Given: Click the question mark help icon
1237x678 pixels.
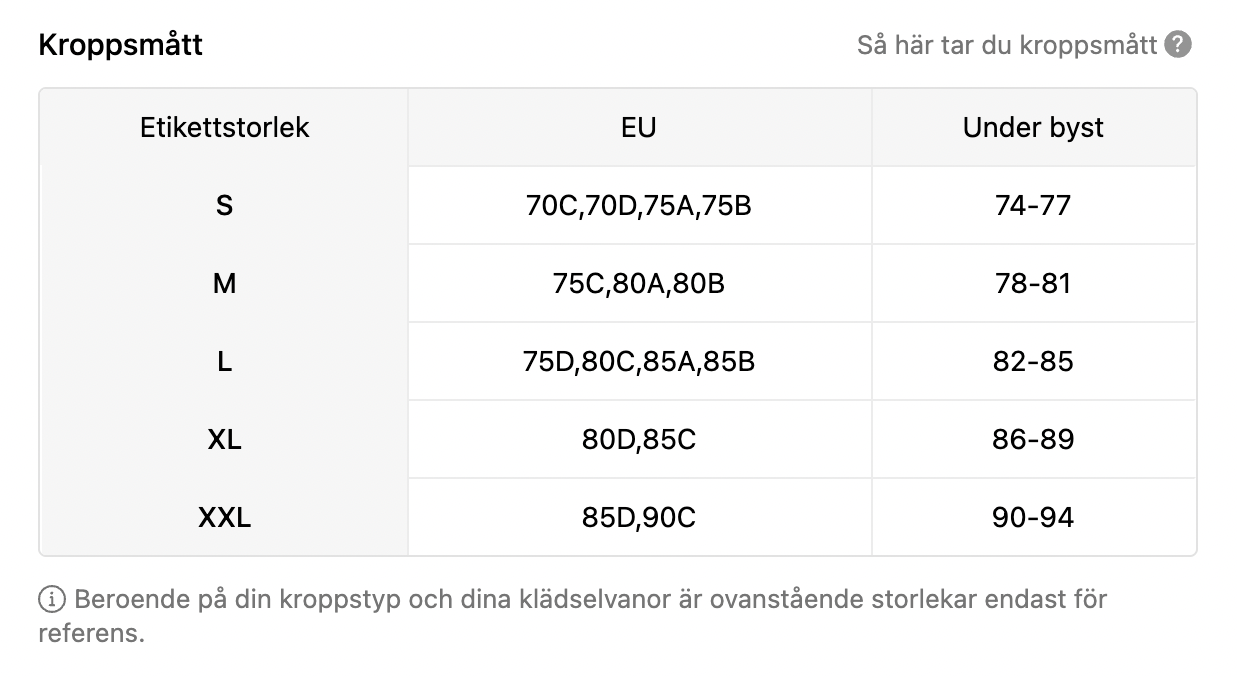Looking at the screenshot, I should click(x=1179, y=45).
